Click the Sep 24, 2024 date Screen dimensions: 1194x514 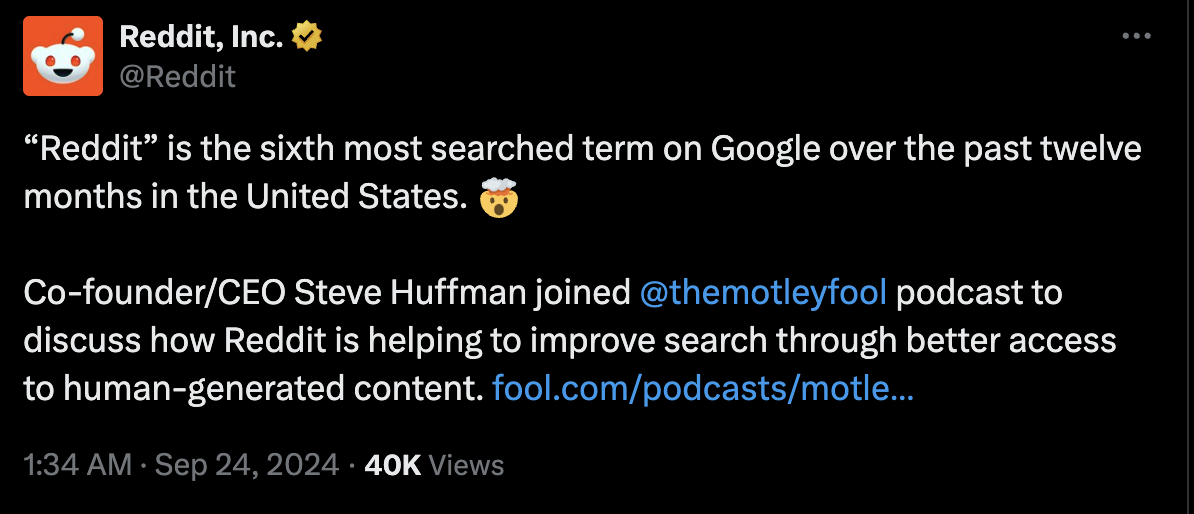point(249,465)
